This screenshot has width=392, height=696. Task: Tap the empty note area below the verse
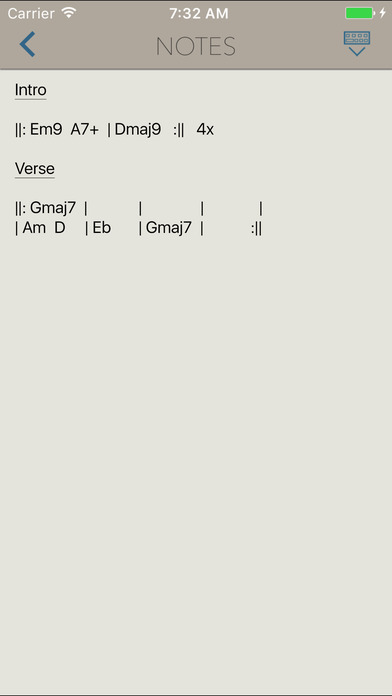coord(196,444)
